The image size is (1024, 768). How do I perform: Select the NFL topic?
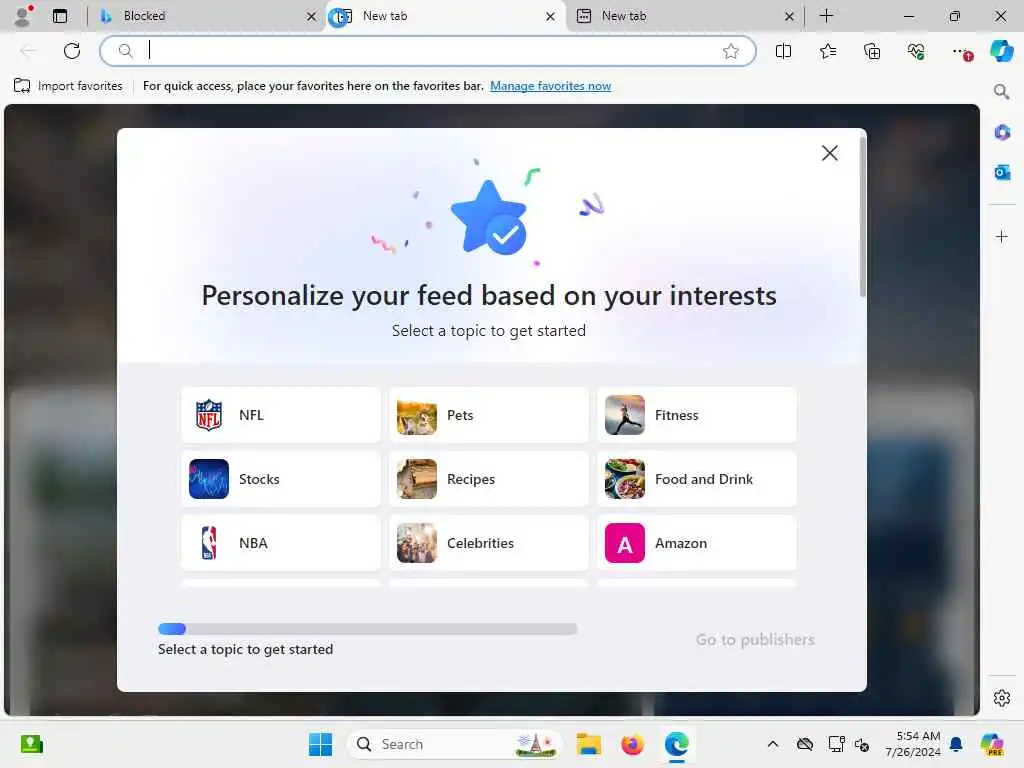(x=281, y=415)
